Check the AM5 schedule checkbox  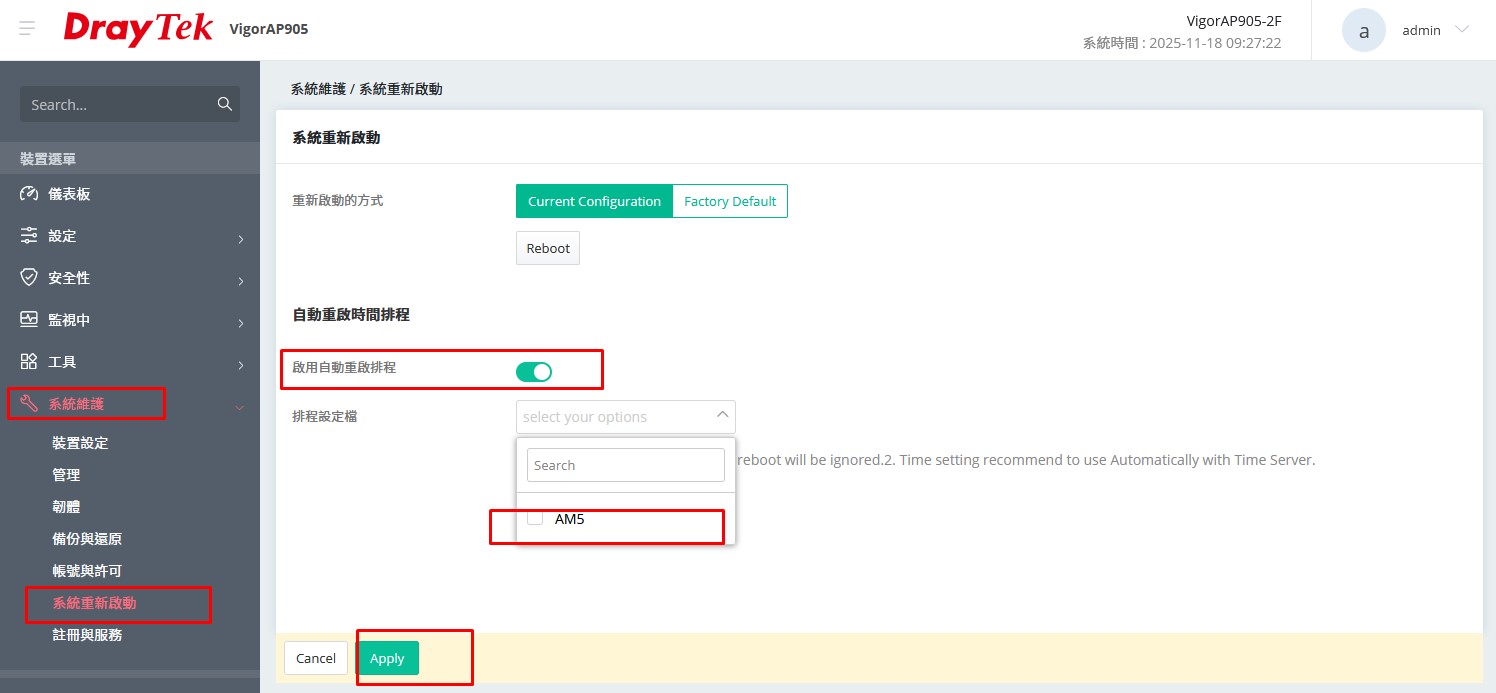pyautogui.click(x=535, y=518)
